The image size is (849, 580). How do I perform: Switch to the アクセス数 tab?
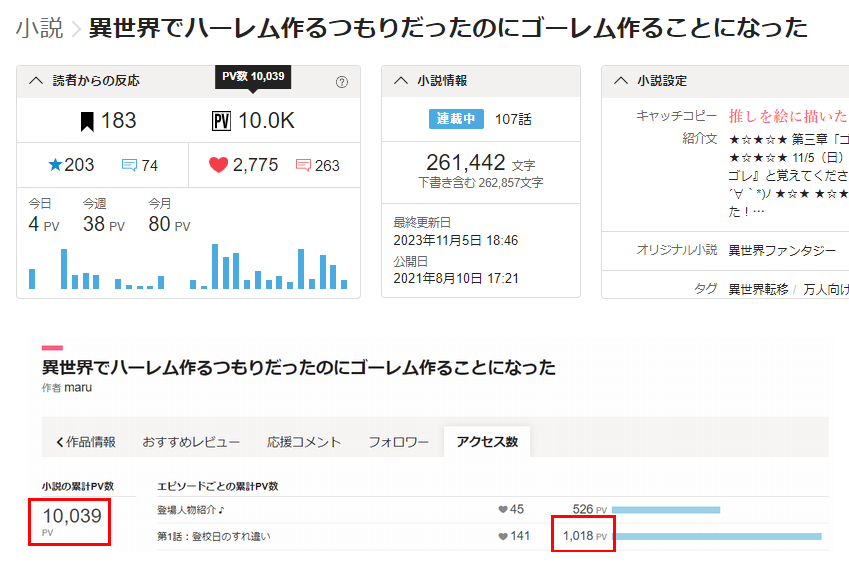[487, 441]
